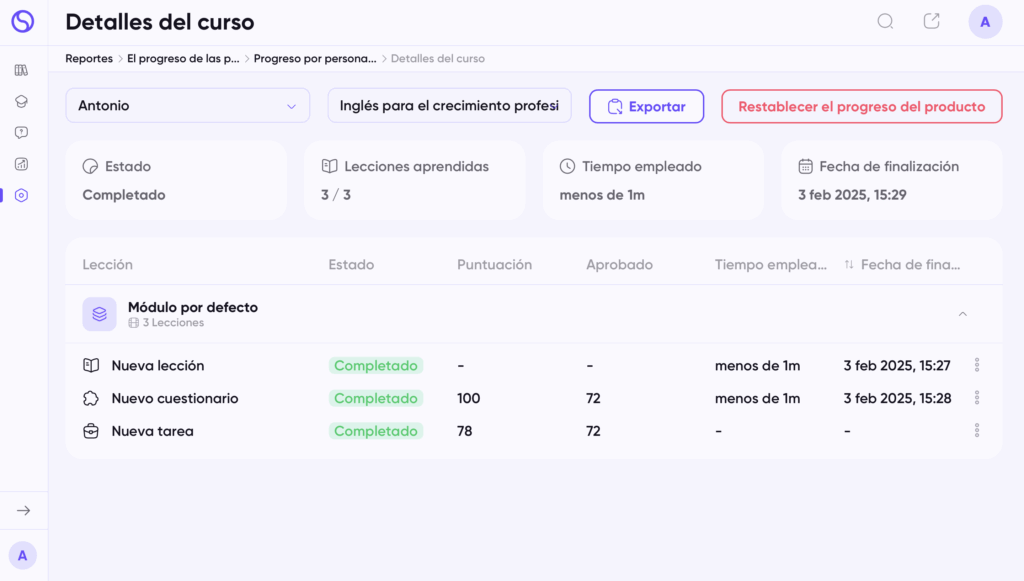This screenshot has width=1024, height=581.
Task: Open the search icon in the header
Action: pos(885,22)
